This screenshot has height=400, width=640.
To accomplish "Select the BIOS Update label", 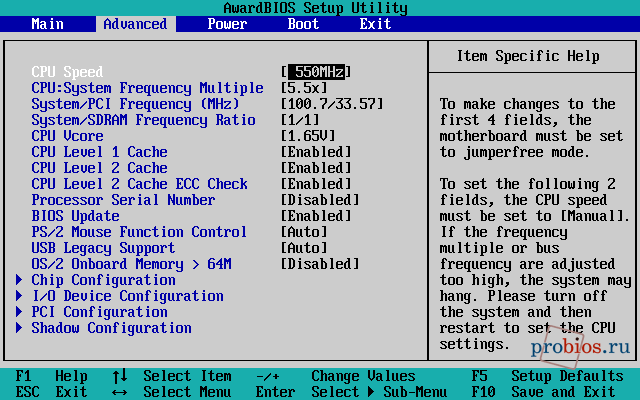I will (75, 216).
